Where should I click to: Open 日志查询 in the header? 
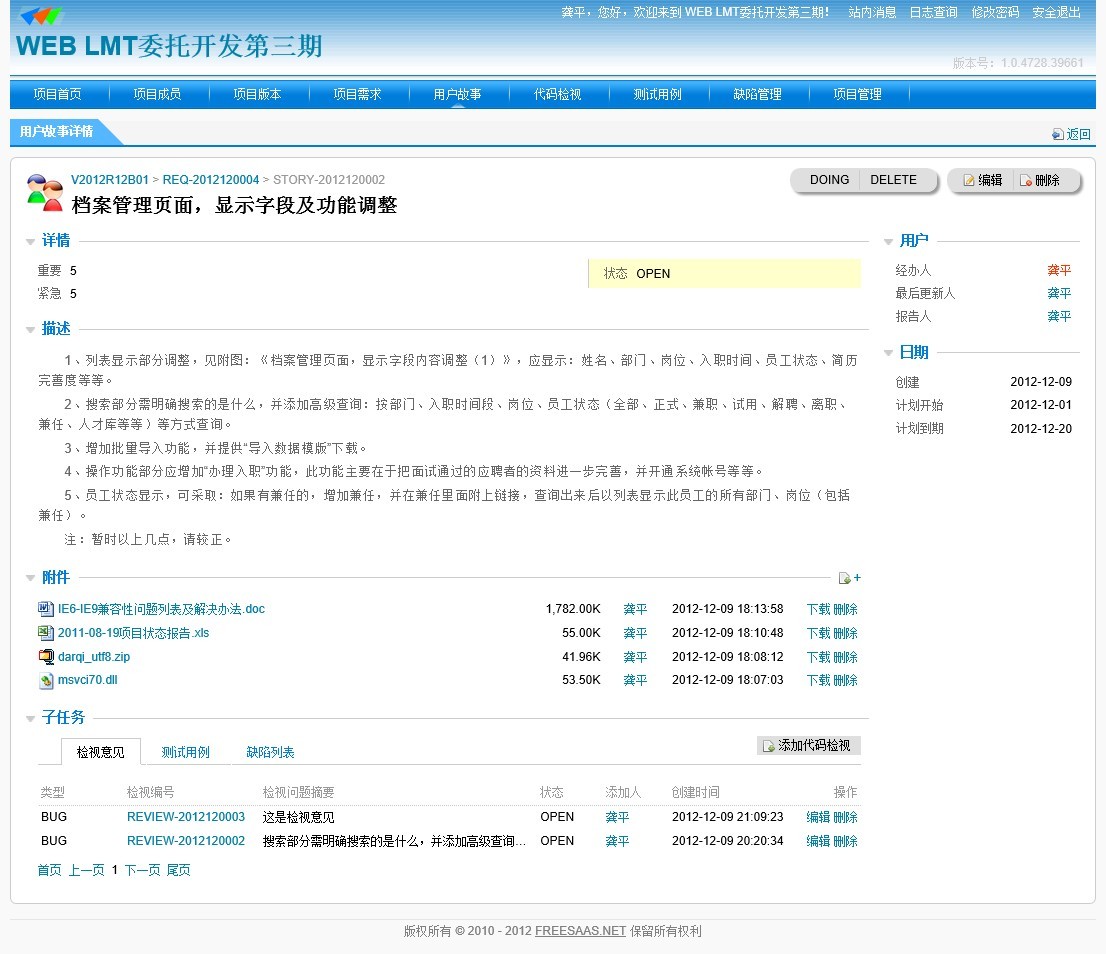[x=934, y=13]
